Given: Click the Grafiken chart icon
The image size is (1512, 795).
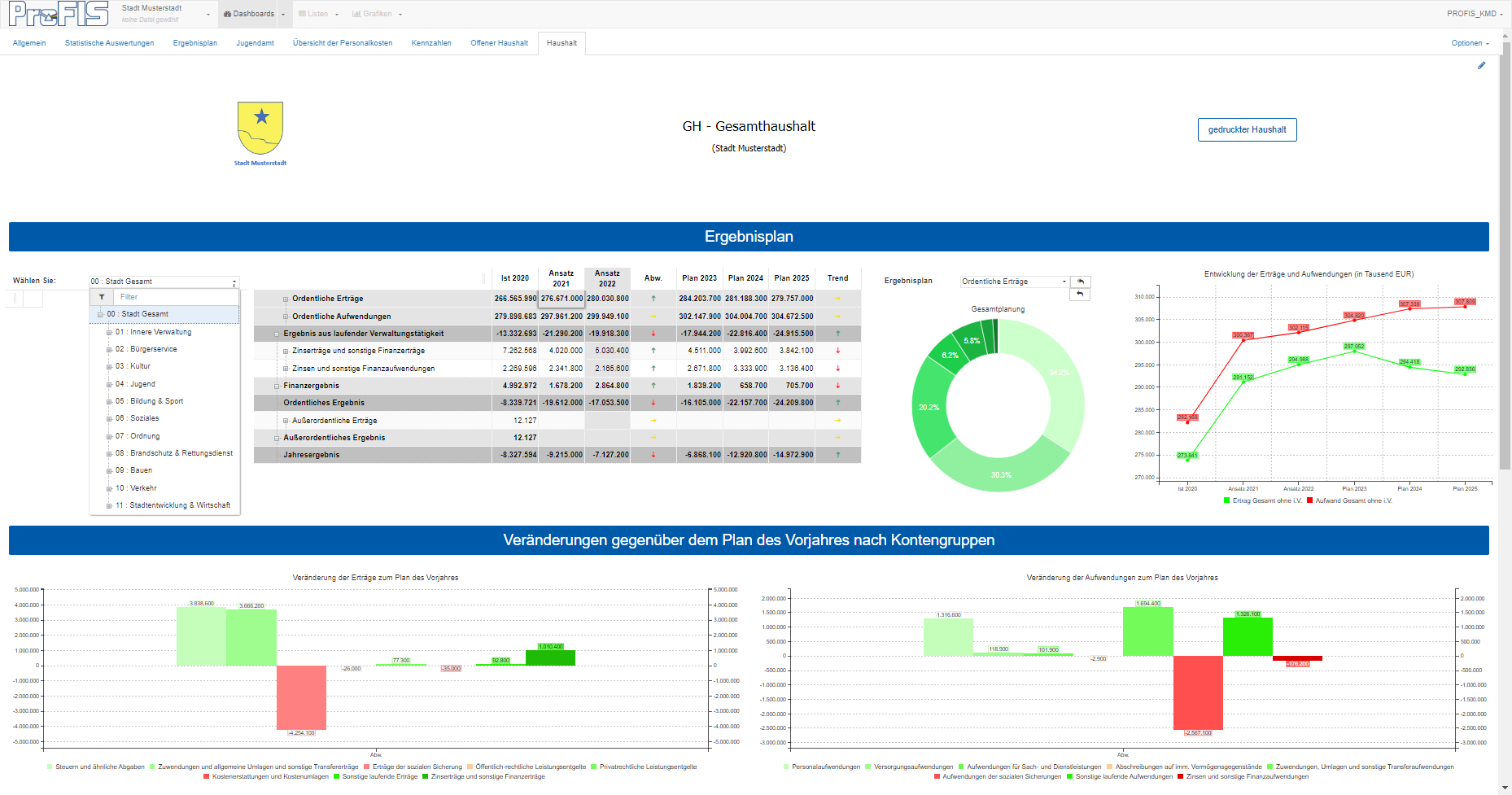Looking at the screenshot, I should point(358,14).
